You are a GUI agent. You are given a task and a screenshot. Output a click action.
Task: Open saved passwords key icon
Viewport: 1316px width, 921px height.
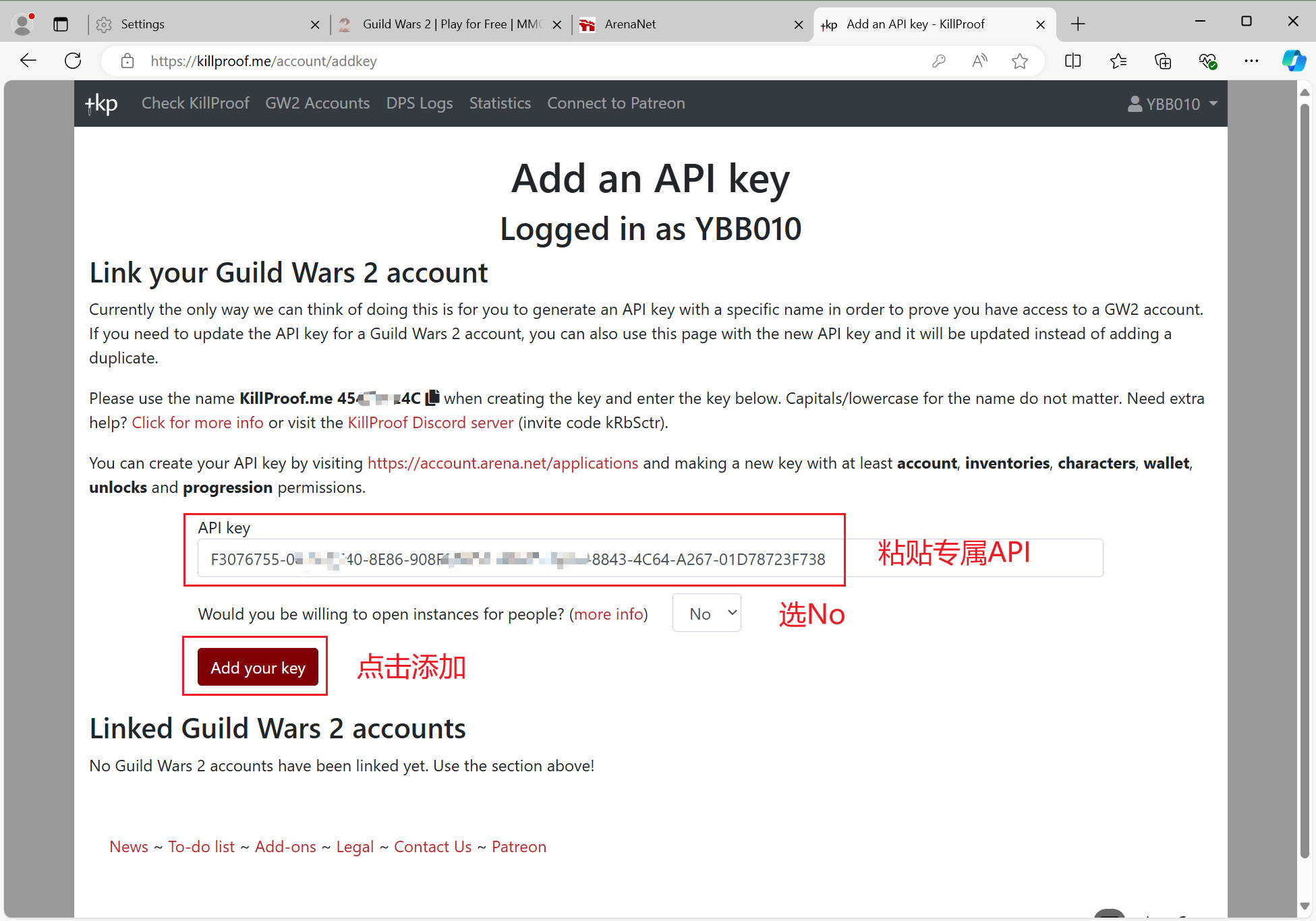tap(938, 61)
